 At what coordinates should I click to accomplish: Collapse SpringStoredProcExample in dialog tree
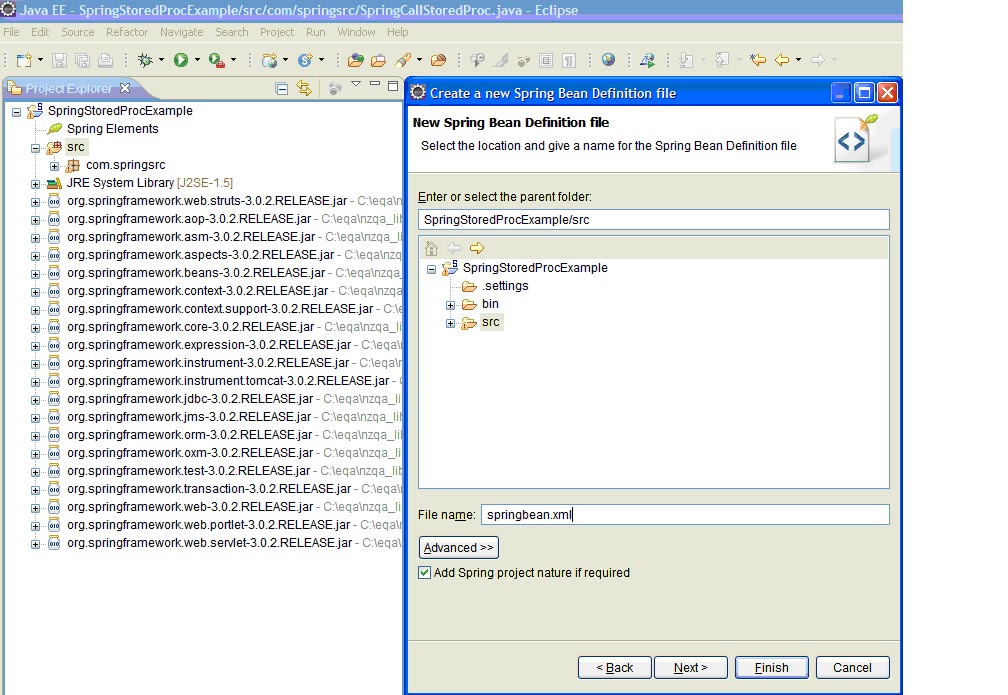(x=431, y=269)
